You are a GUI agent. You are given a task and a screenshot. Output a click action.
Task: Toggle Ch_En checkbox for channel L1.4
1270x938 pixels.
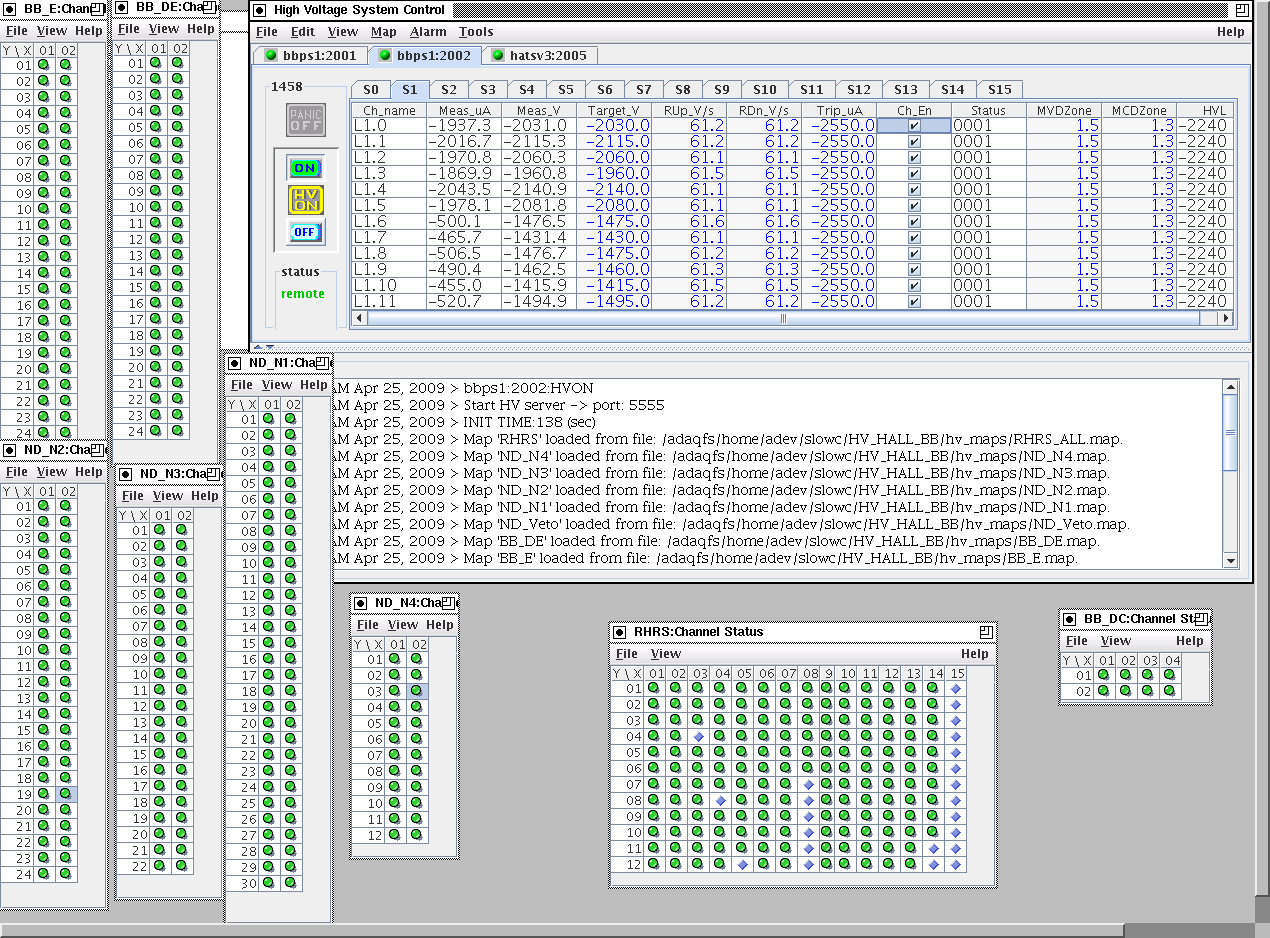pyautogui.click(x=914, y=190)
